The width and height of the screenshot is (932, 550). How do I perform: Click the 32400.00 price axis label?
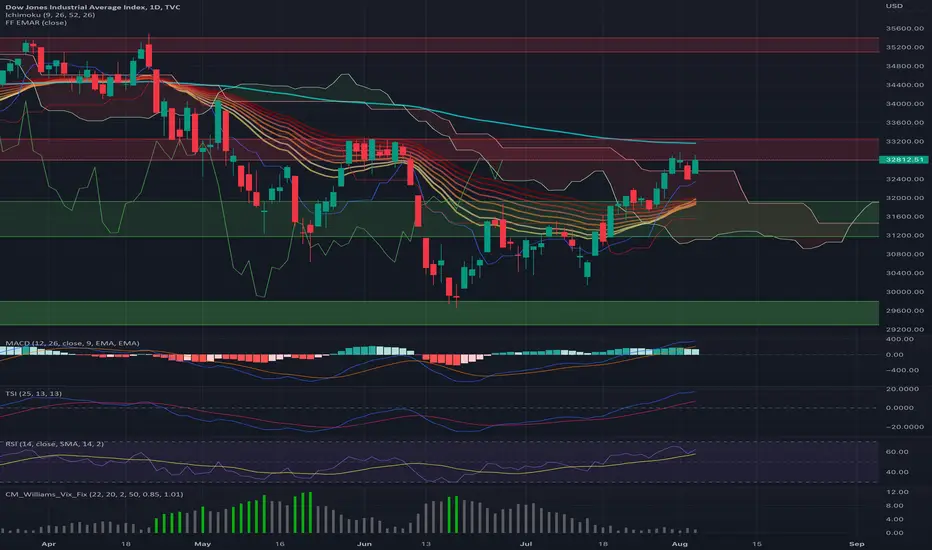click(905, 179)
